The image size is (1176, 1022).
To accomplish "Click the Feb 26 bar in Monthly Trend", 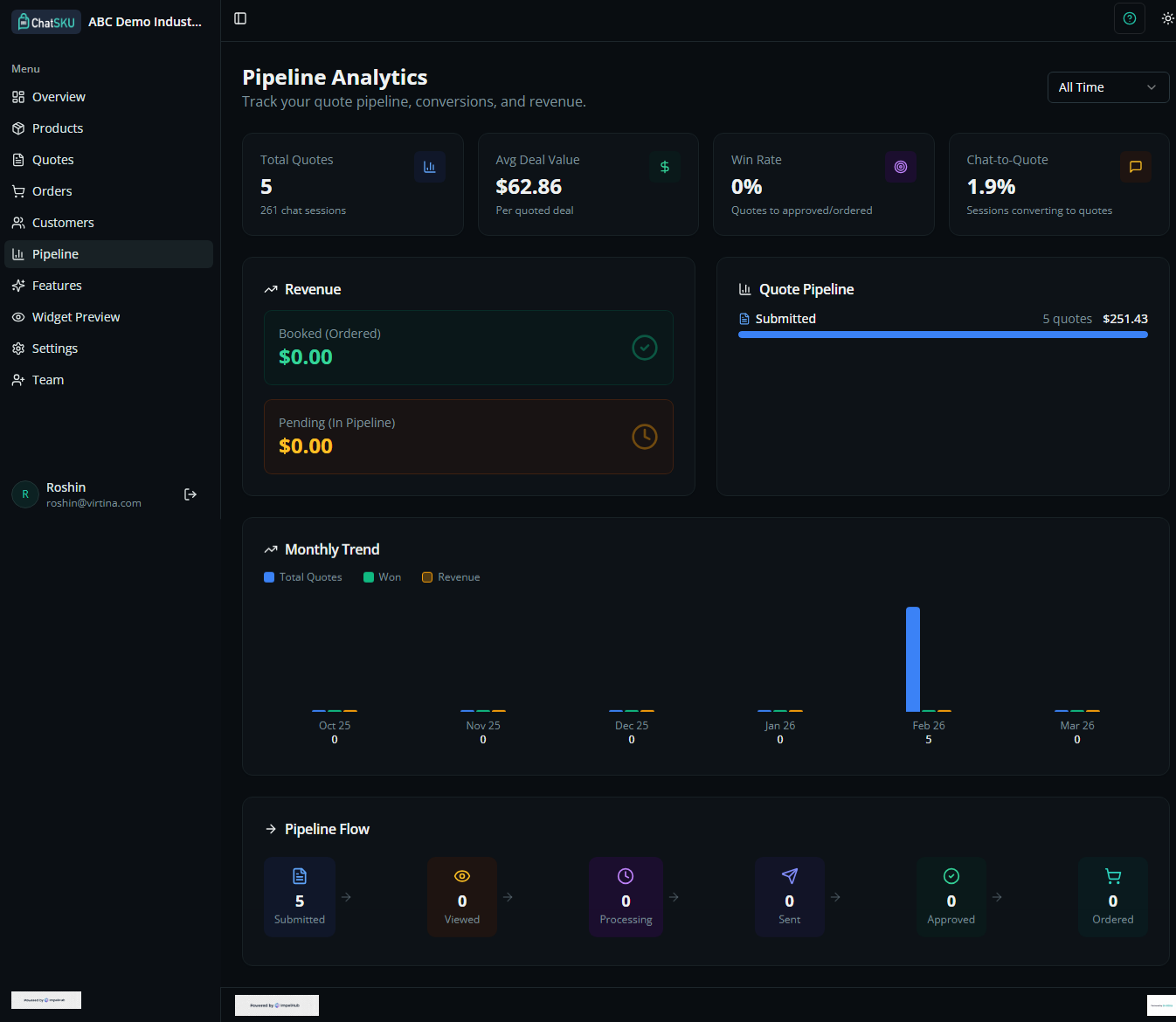I will tap(913, 659).
